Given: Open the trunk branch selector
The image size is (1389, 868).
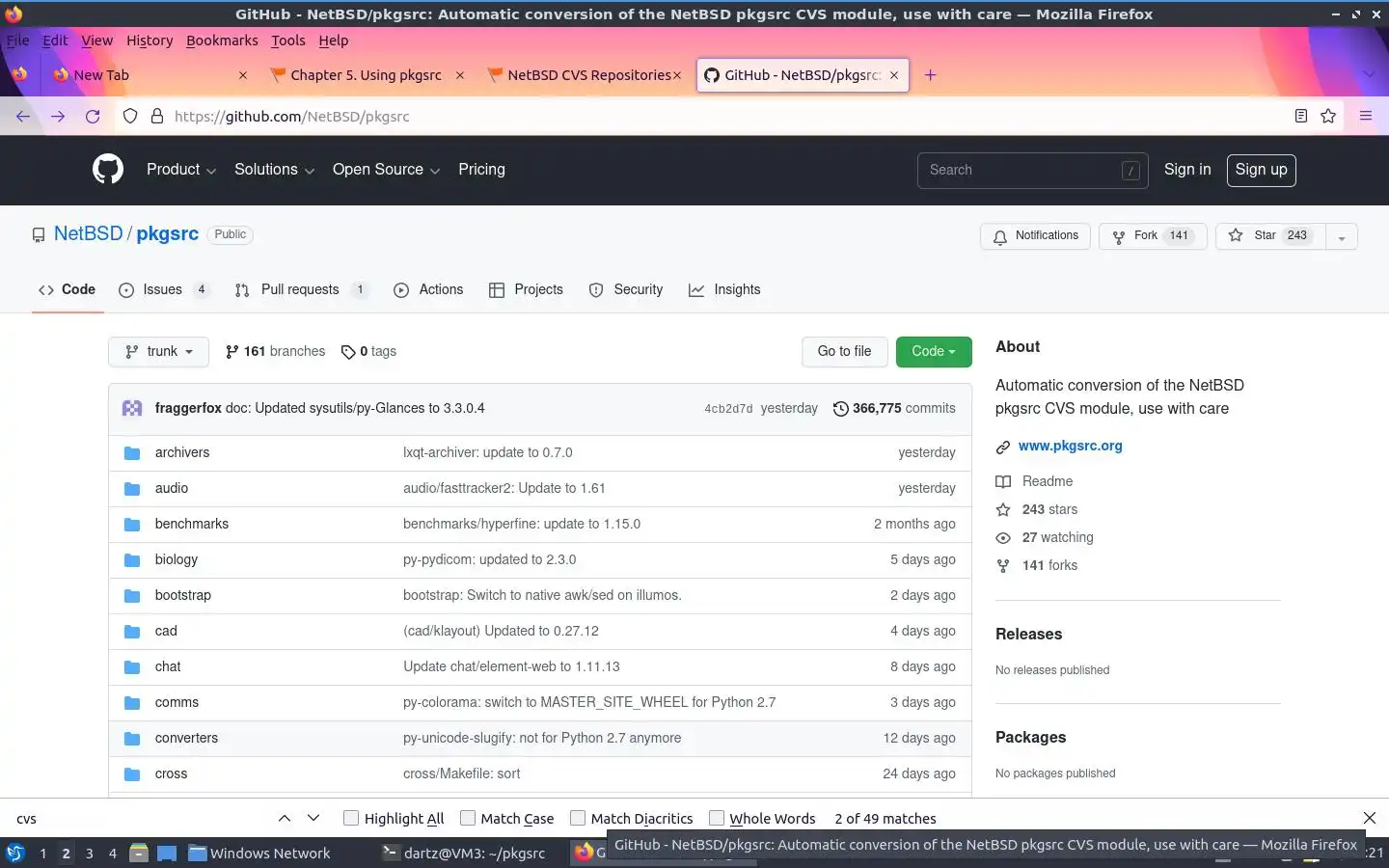Looking at the screenshot, I should [159, 351].
